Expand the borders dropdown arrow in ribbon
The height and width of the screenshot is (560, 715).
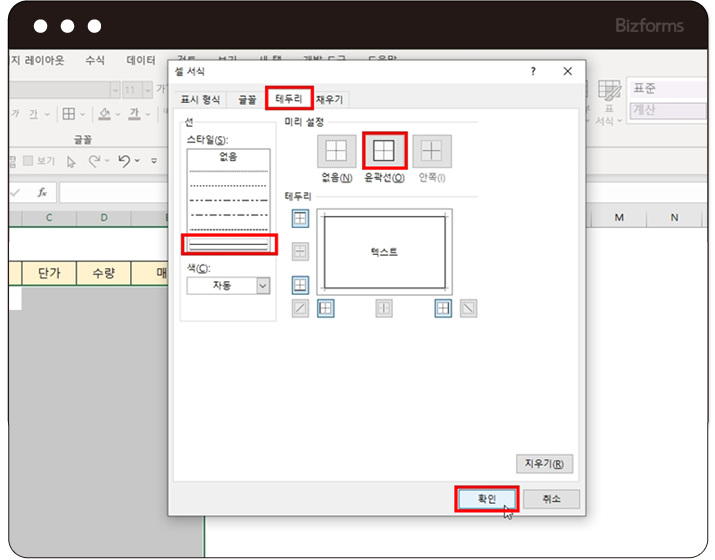pos(83,114)
